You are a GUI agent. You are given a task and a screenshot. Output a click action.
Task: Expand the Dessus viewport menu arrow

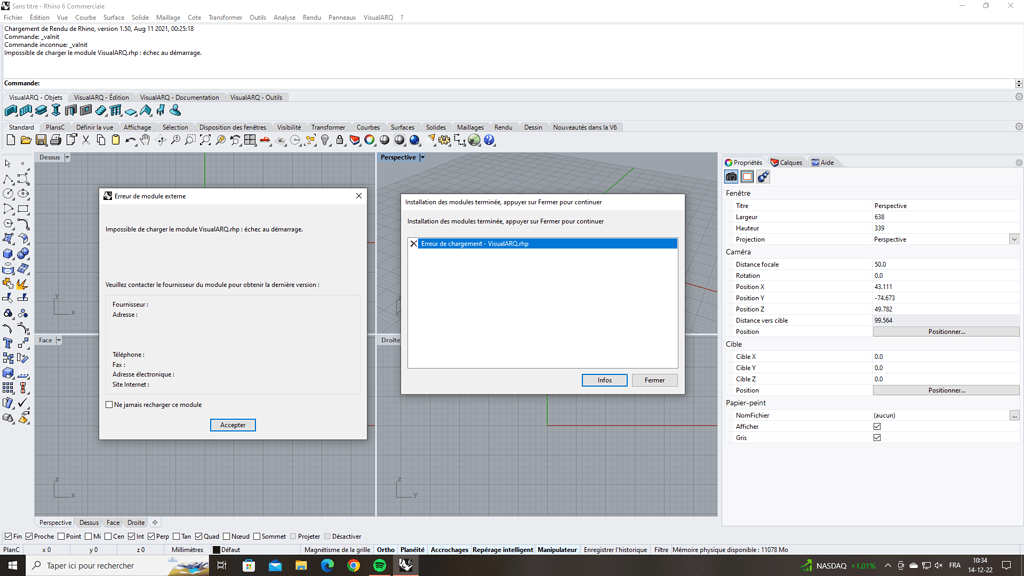[68, 157]
